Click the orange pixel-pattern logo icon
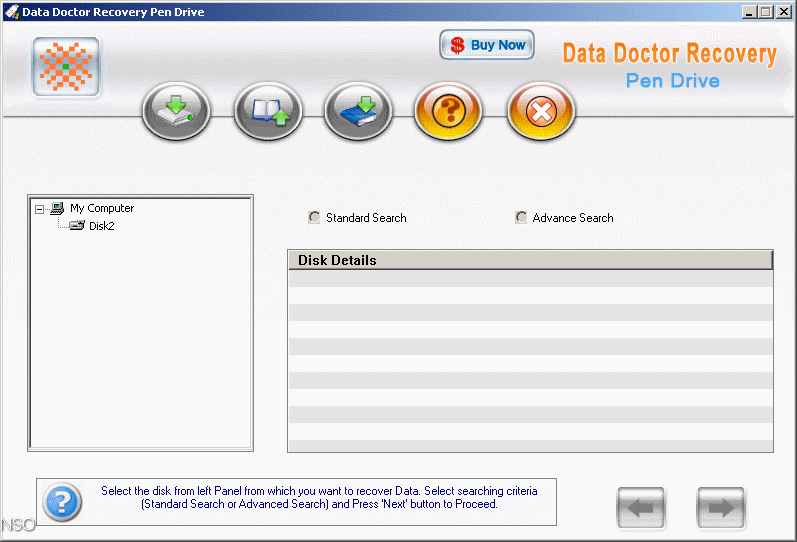This screenshot has width=797, height=542. (66, 67)
